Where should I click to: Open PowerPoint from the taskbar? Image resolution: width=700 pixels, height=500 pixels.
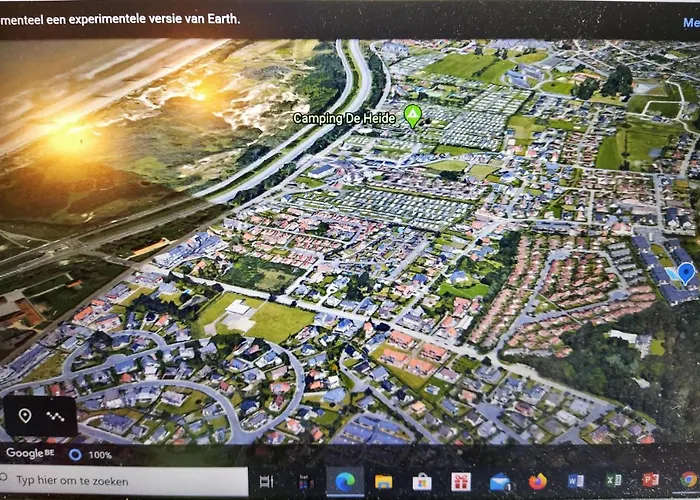tap(650, 480)
